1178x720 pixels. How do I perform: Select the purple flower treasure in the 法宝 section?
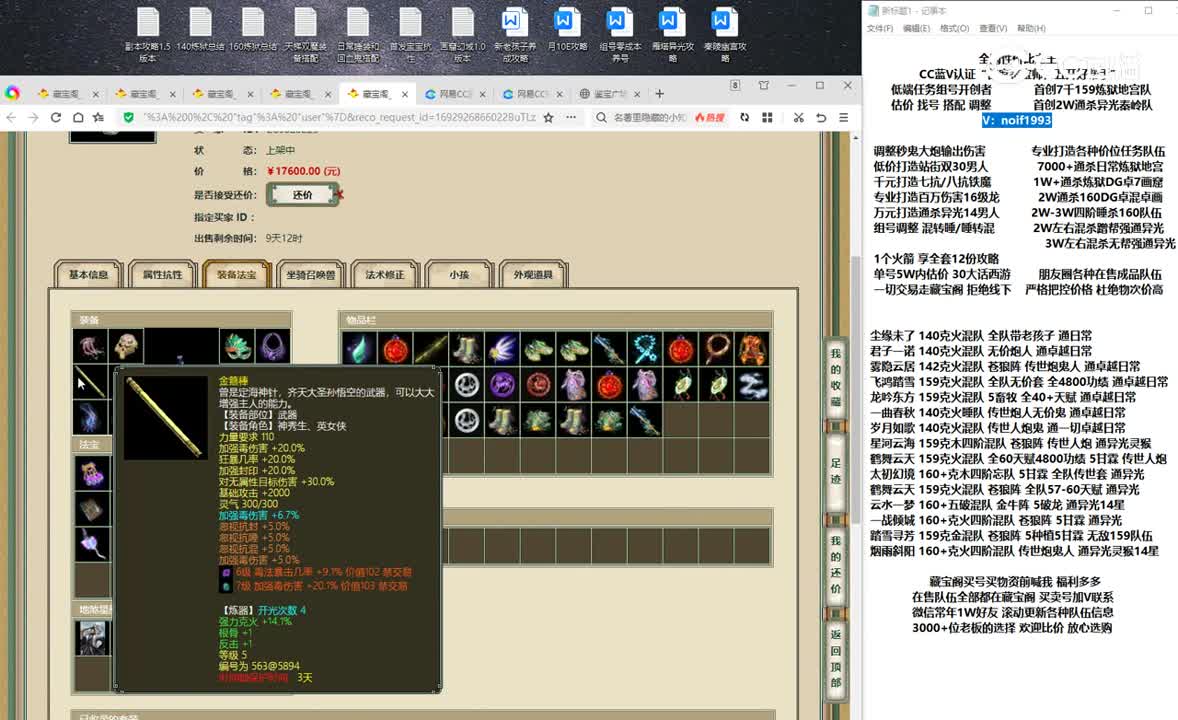point(92,545)
